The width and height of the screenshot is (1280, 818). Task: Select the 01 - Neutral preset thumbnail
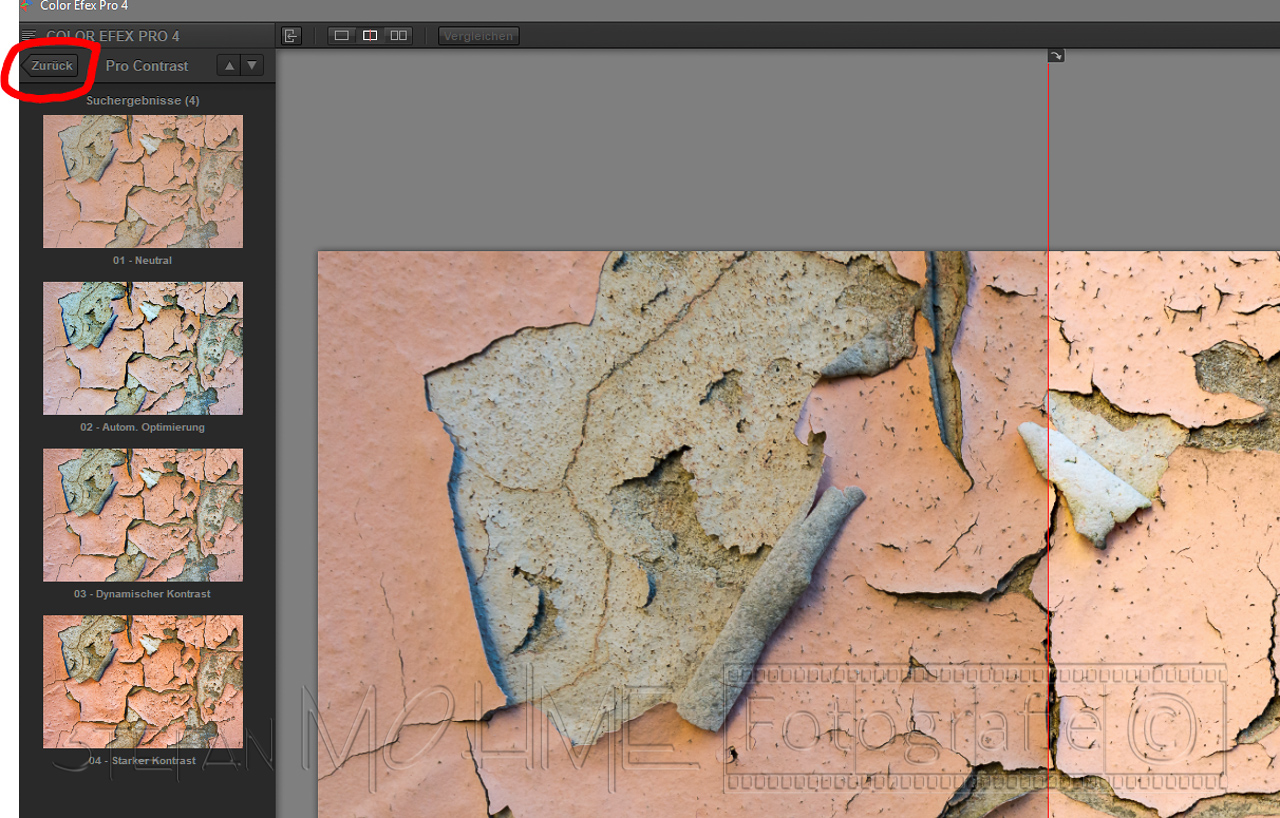[143, 181]
